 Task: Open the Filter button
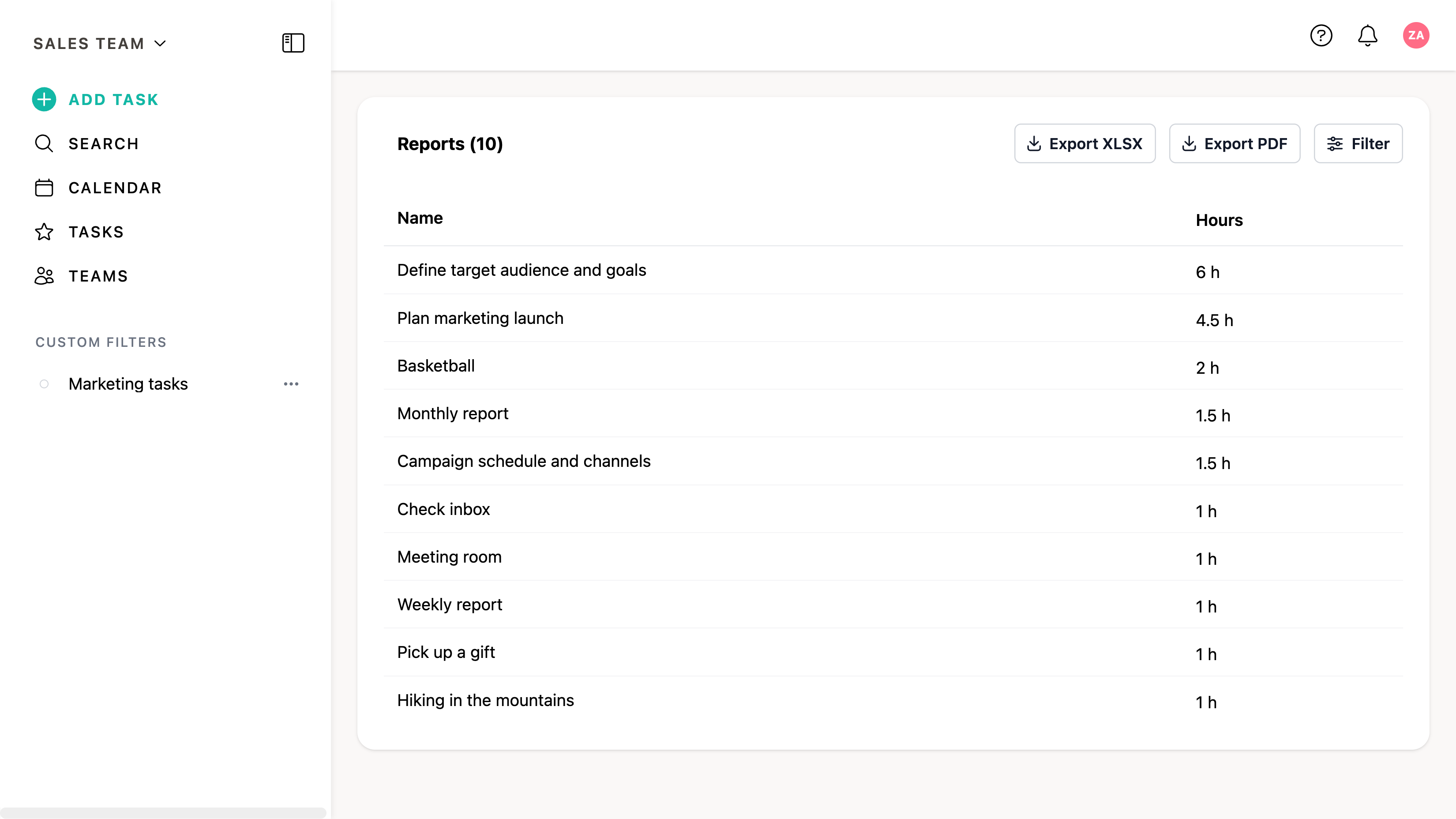coord(1357,143)
